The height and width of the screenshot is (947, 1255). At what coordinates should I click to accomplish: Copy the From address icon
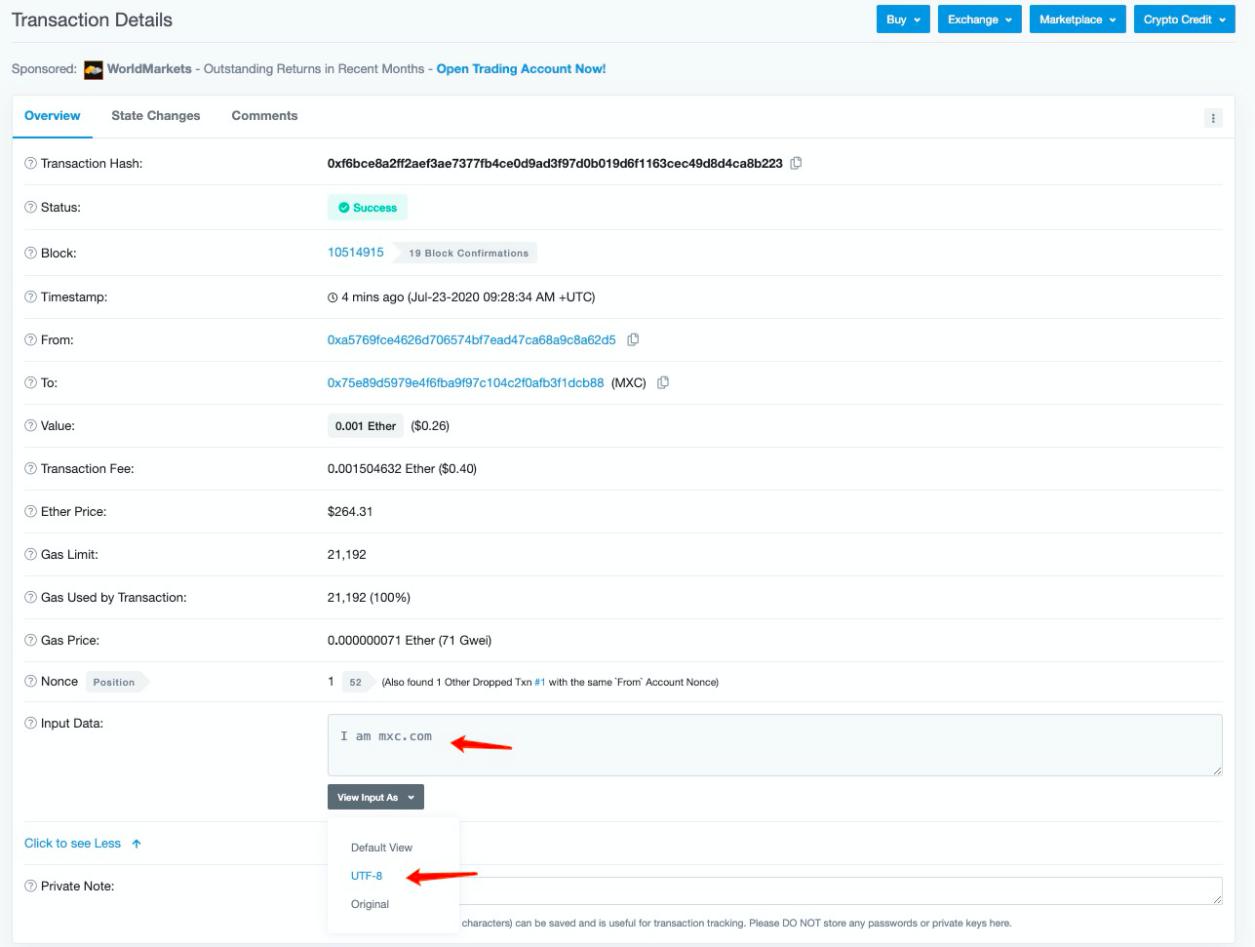coord(633,339)
